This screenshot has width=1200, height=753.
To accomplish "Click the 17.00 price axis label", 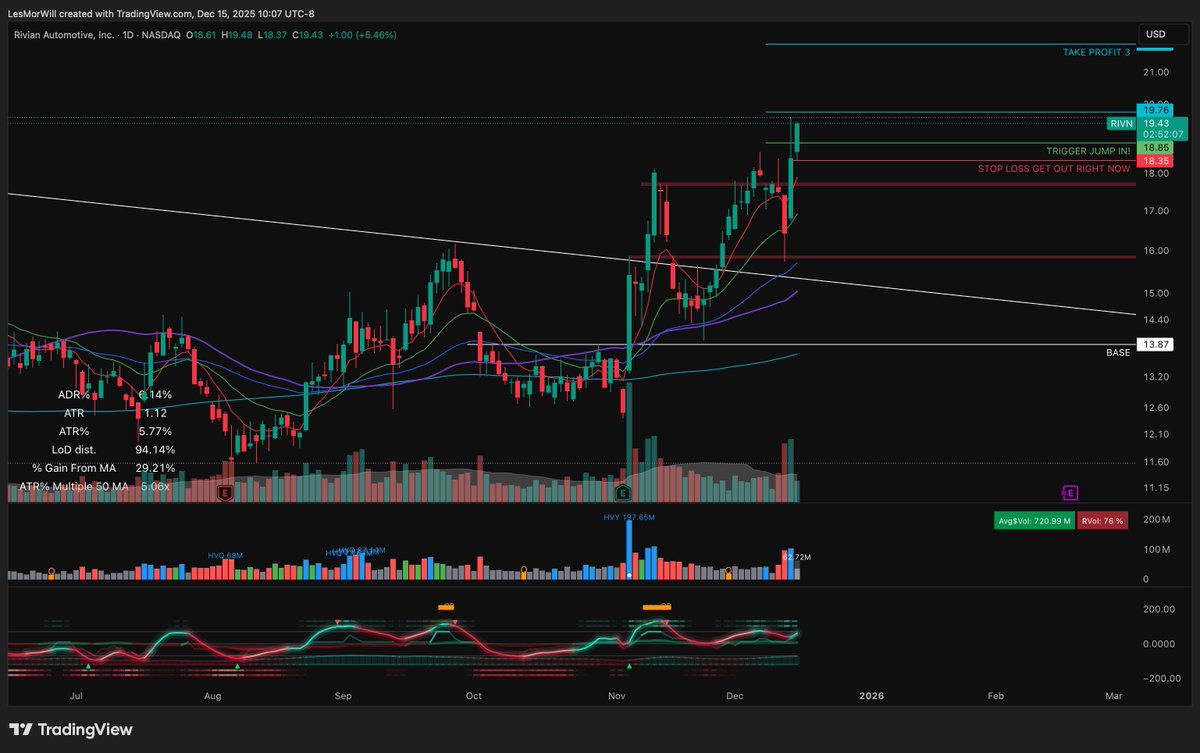I will coord(1156,211).
